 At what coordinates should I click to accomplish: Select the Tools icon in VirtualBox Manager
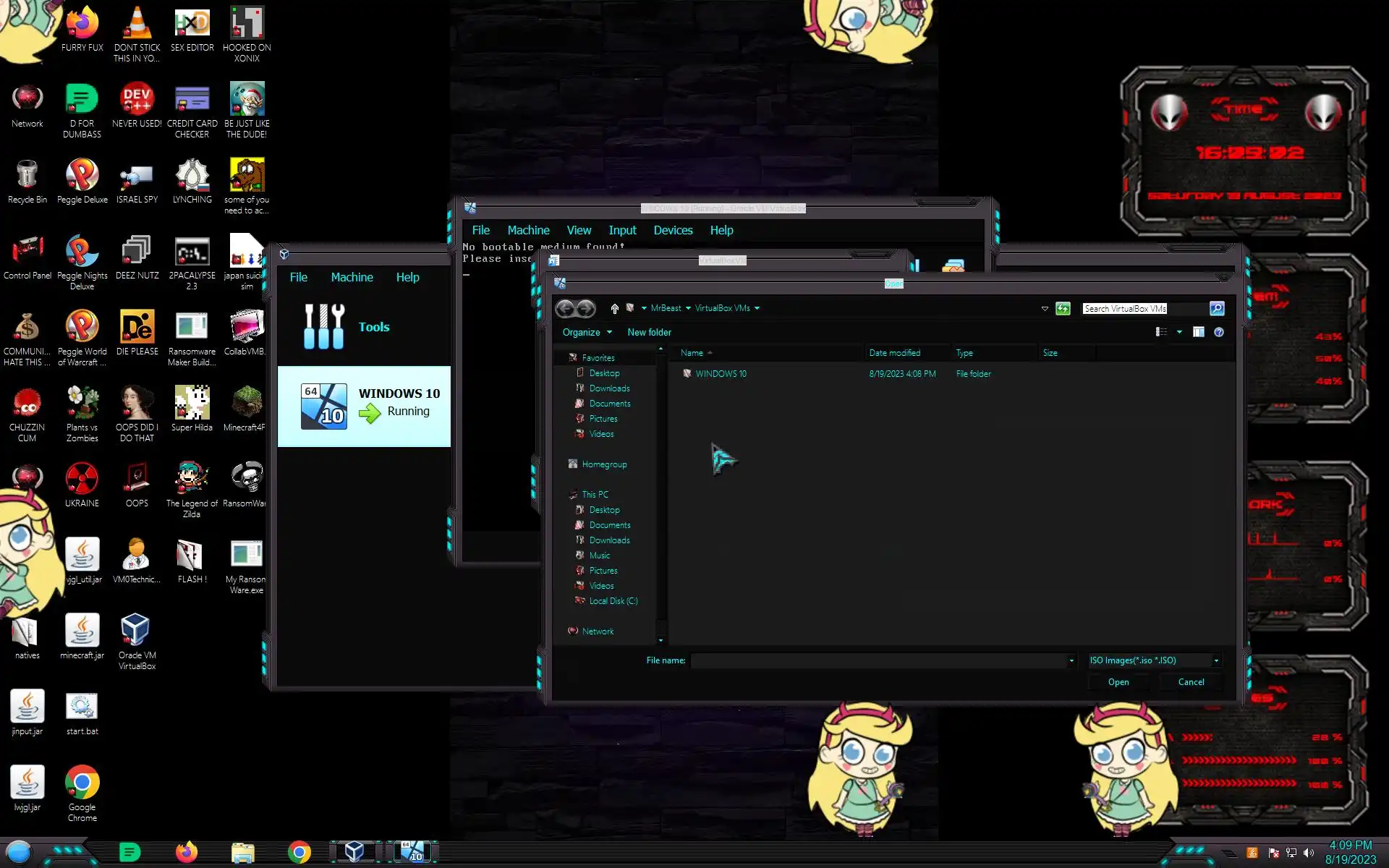(324, 327)
